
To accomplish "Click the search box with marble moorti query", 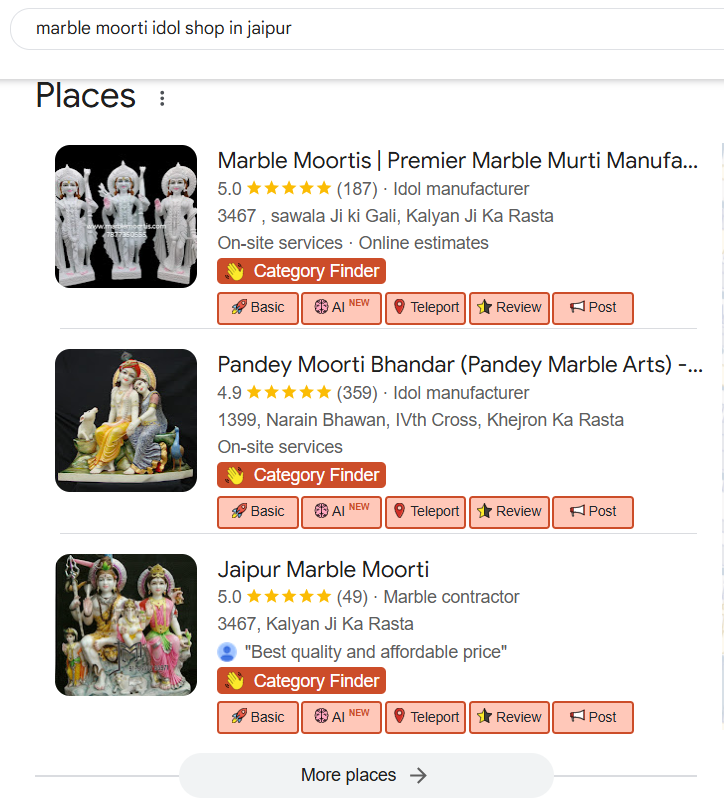I will [360, 28].
